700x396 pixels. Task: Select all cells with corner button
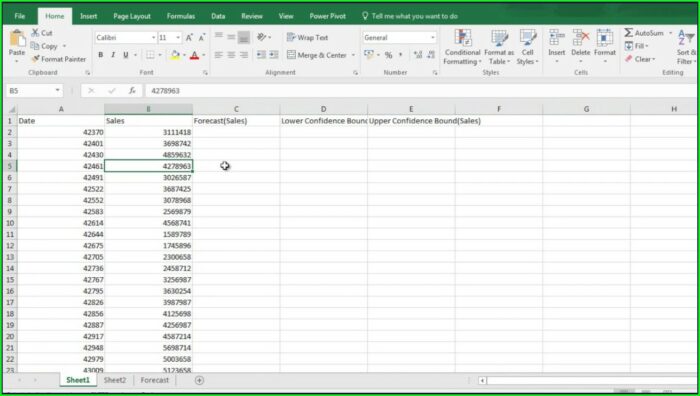(11, 109)
